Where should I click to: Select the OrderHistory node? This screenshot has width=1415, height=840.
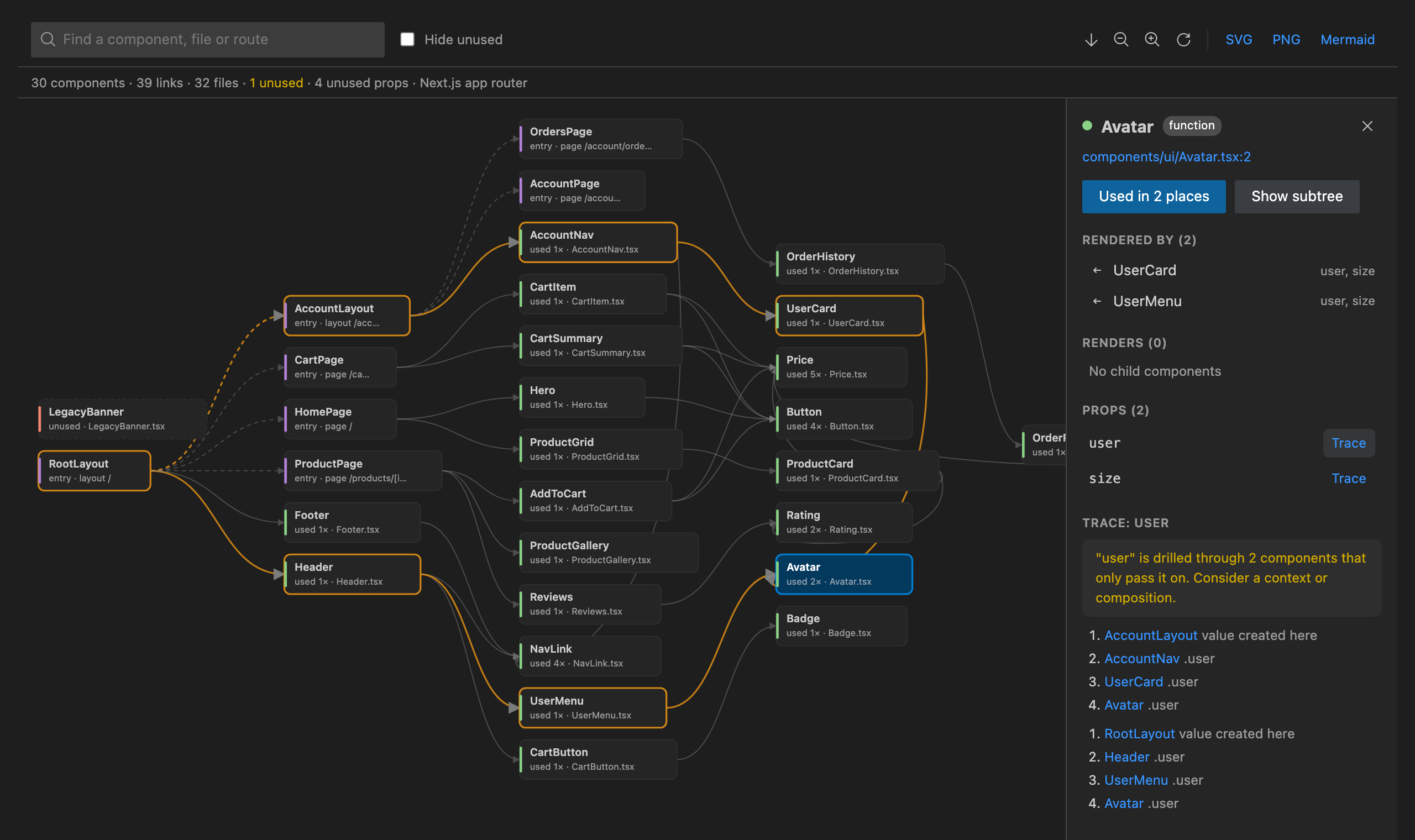(859, 264)
